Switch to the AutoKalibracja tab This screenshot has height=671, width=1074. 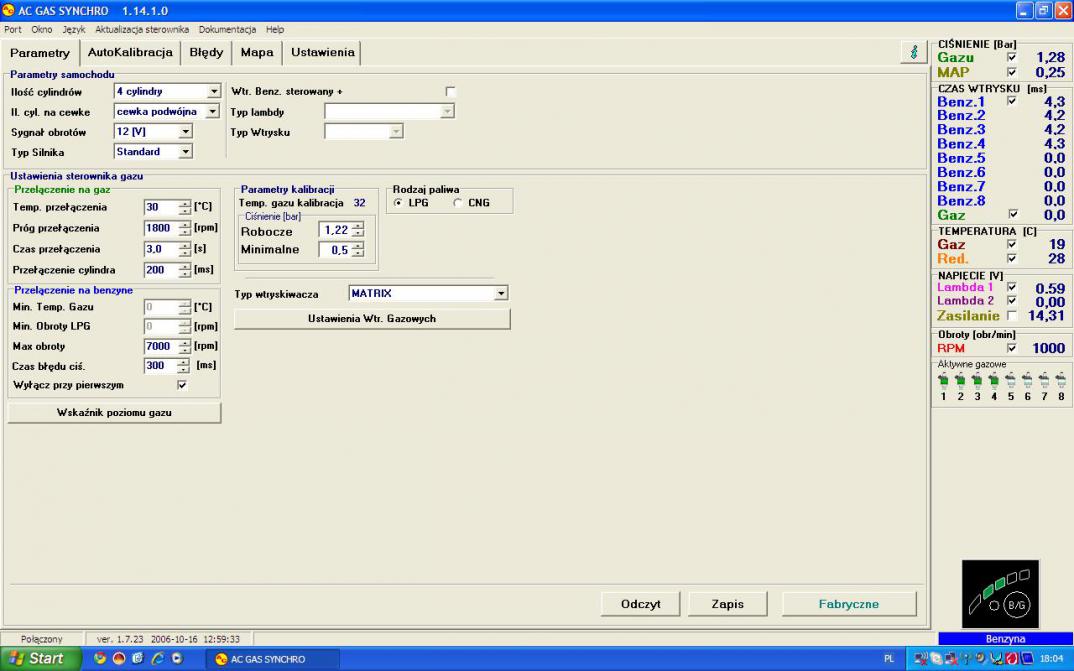[x=130, y=52]
